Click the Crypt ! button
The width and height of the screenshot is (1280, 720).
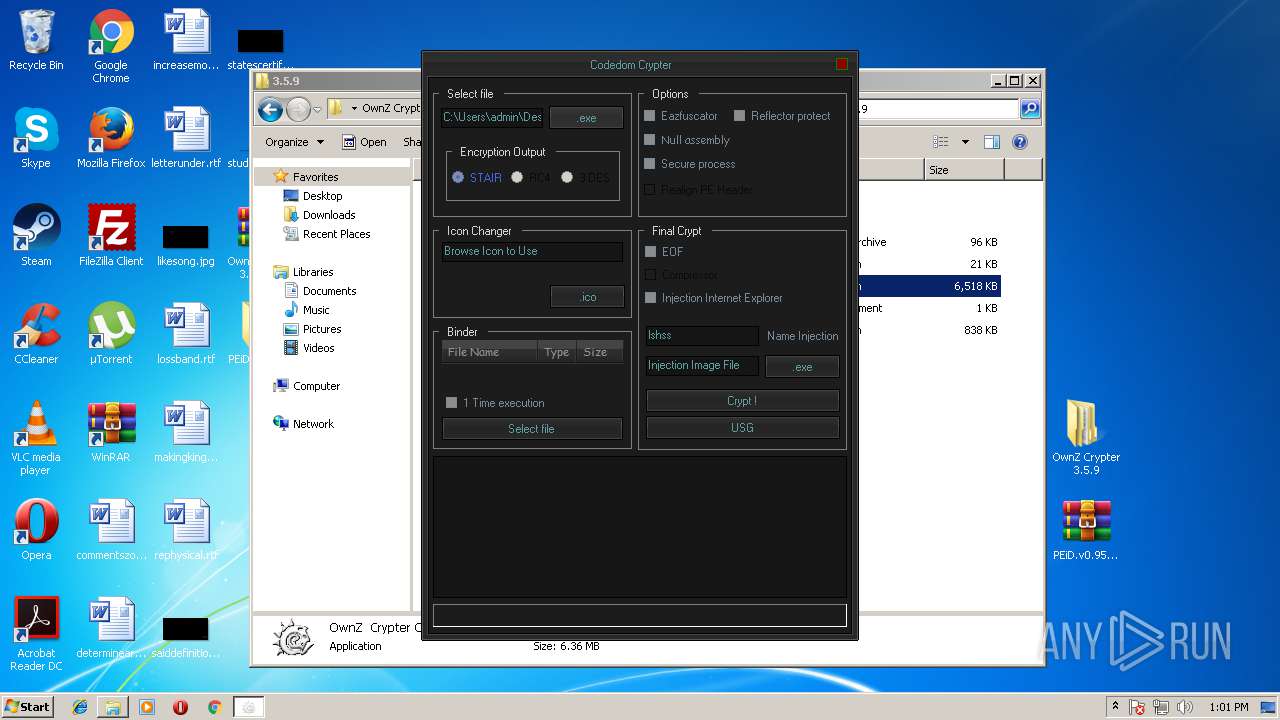click(742, 401)
